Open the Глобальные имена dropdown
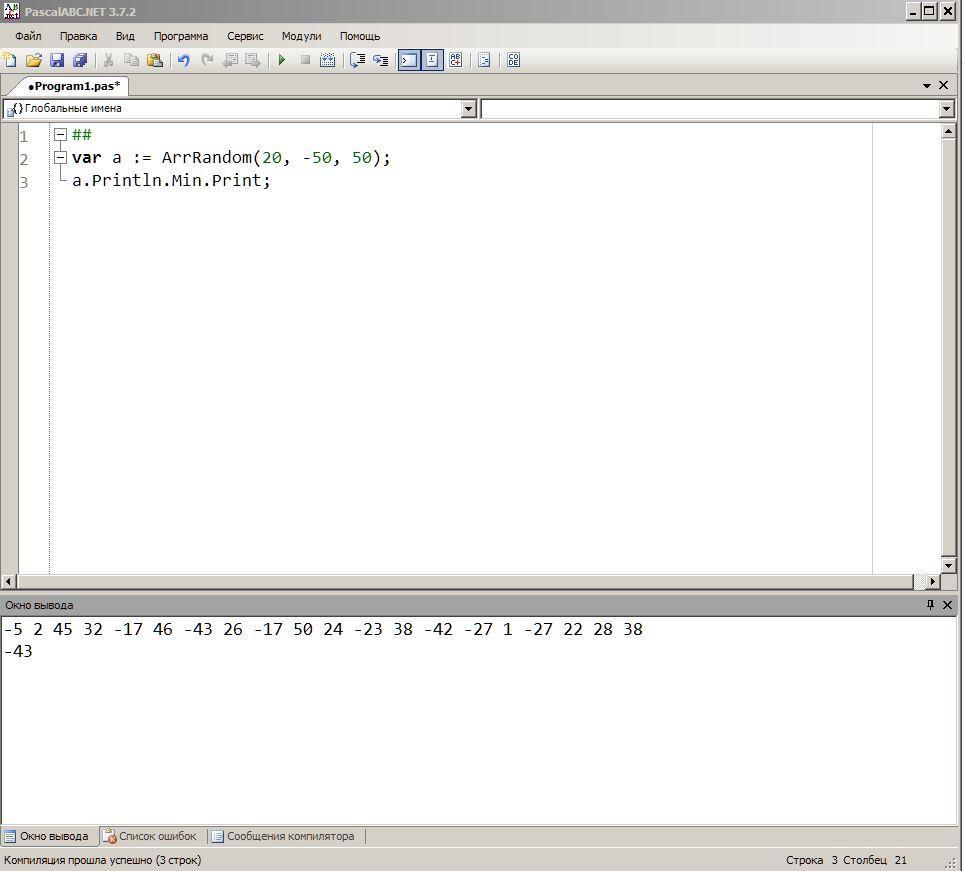 [x=468, y=109]
